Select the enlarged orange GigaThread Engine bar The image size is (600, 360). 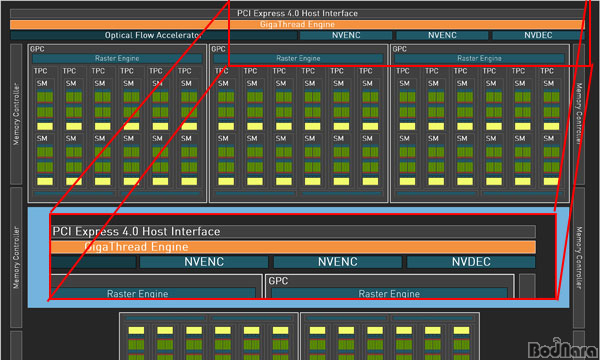tap(293, 247)
